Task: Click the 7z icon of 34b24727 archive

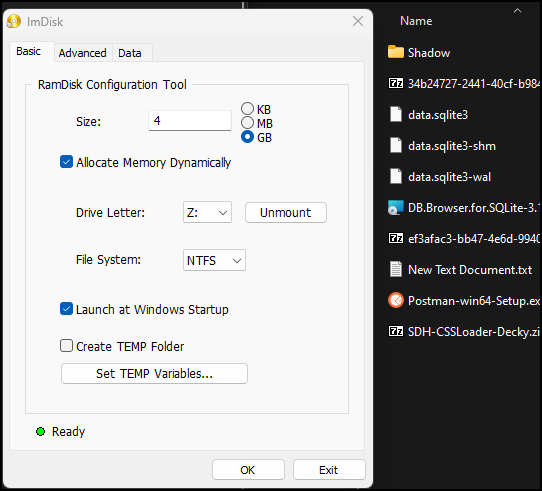Action: pyautogui.click(x=395, y=83)
